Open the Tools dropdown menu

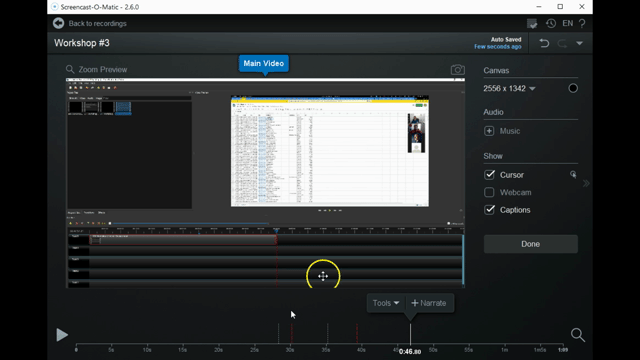tap(386, 303)
